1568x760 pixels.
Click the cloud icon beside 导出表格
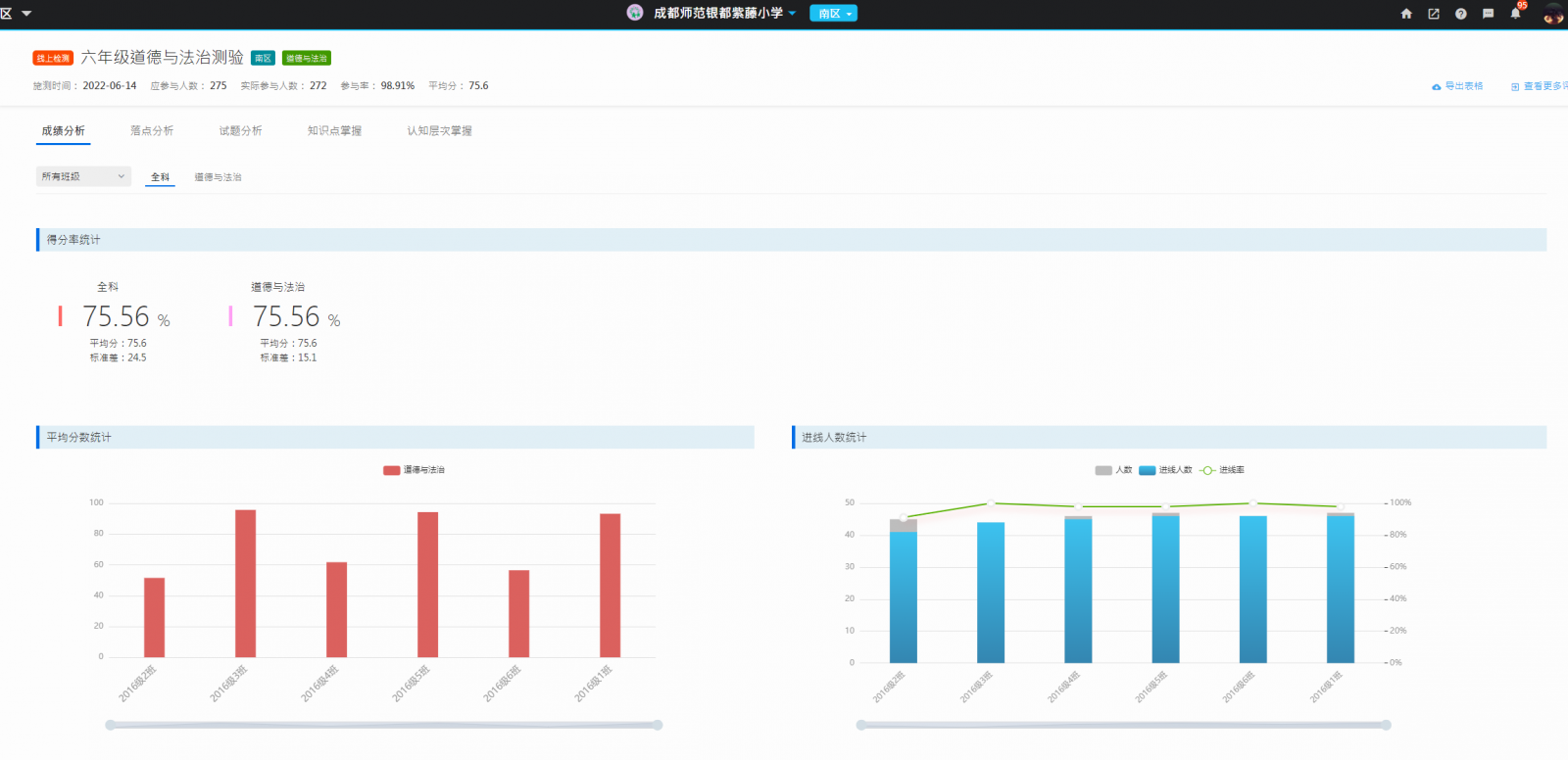point(1437,87)
